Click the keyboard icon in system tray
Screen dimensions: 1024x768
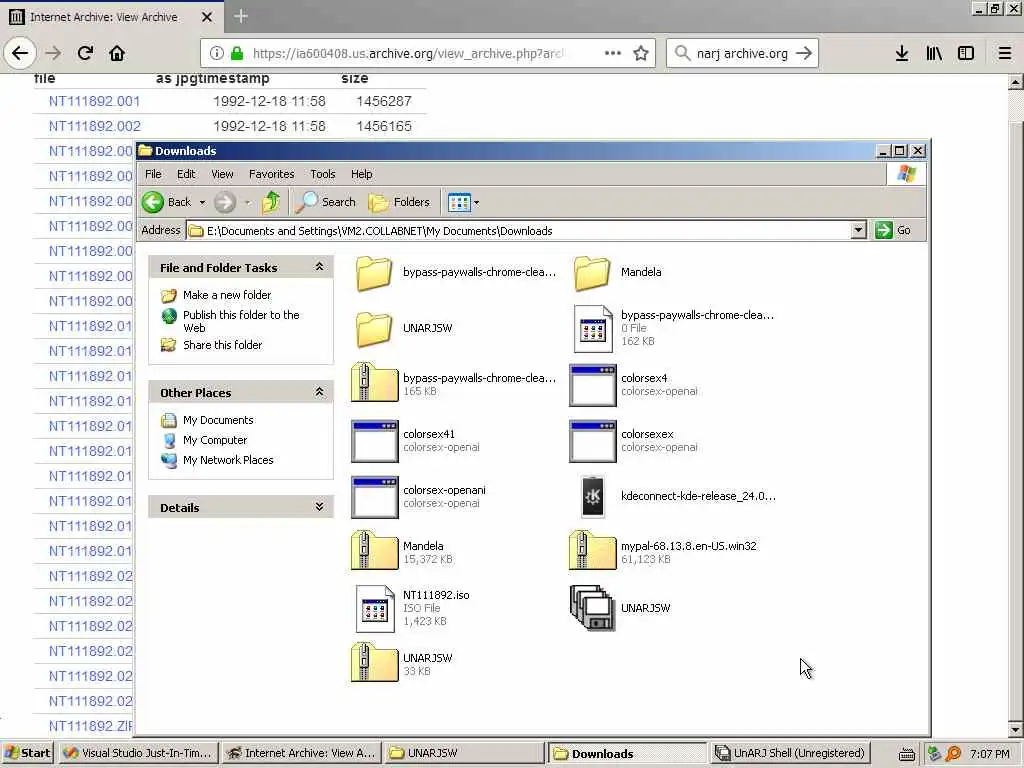(906, 754)
